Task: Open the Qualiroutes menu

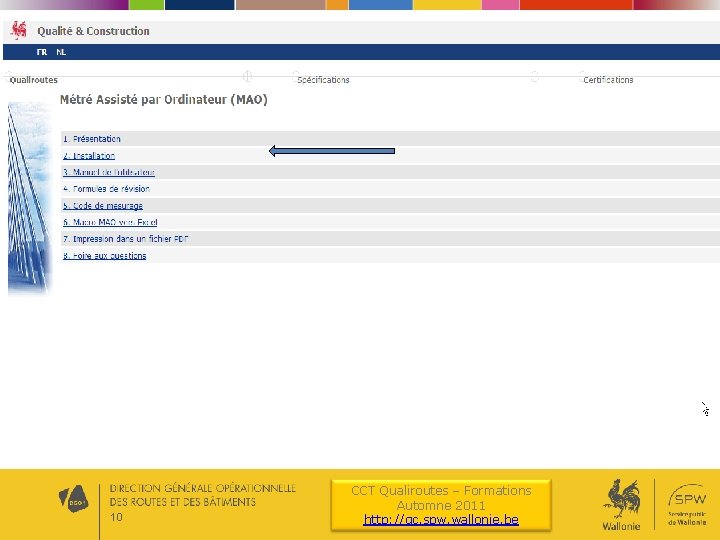Action: (34, 80)
